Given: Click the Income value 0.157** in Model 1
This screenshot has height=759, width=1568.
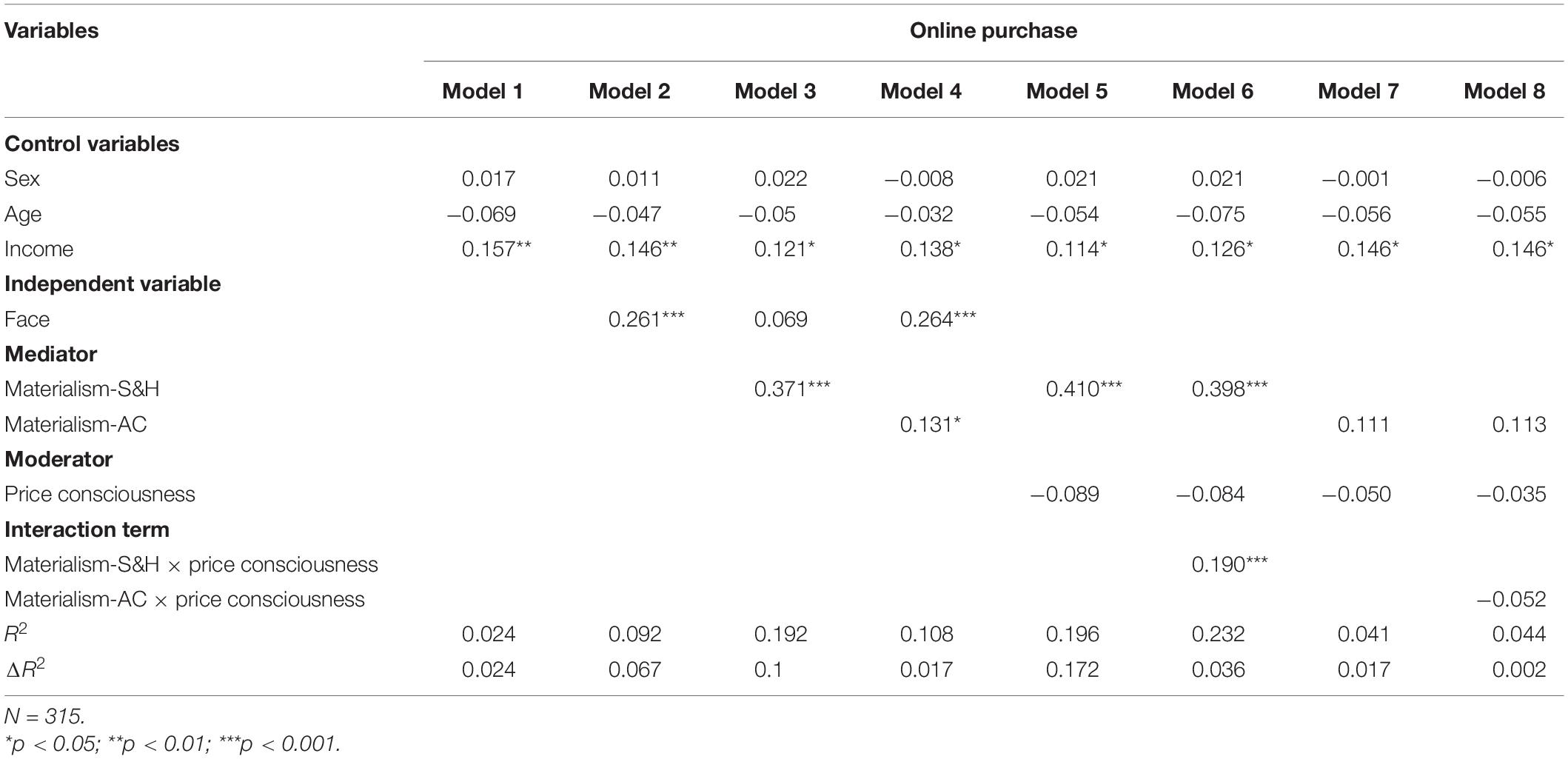Looking at the screenshot, I should point(497,249).
